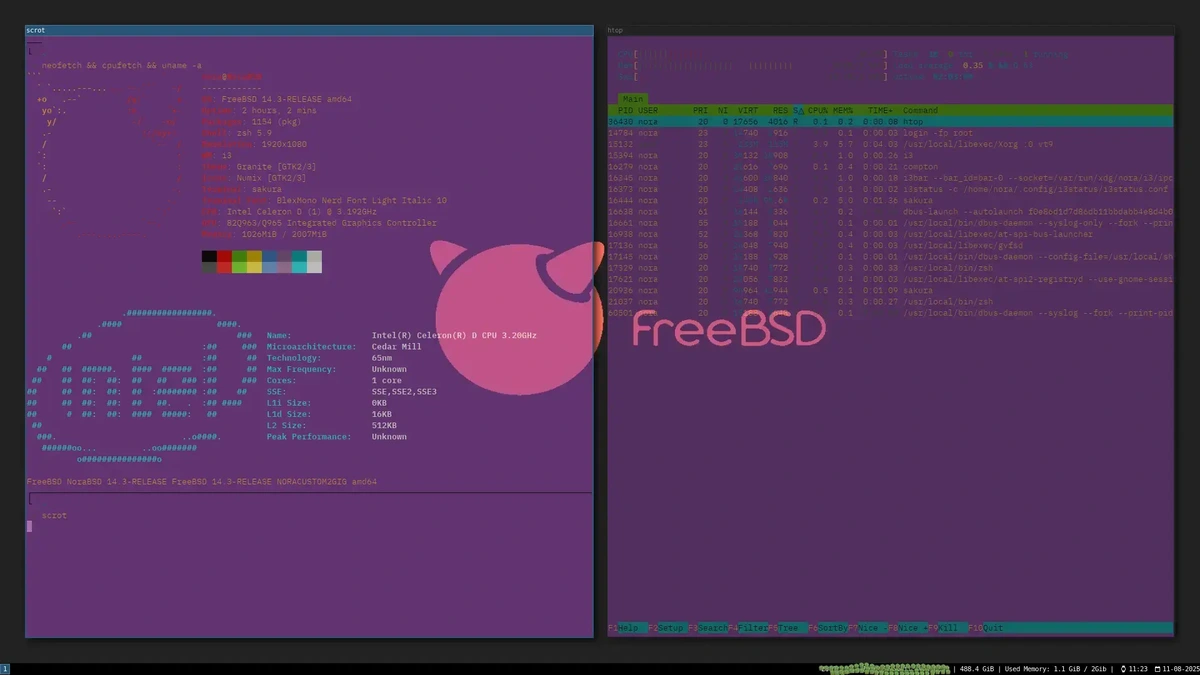Sort processes by the CPU% column header
The width and height of the screenshot is (1200, 675).
tap(816, 110)
